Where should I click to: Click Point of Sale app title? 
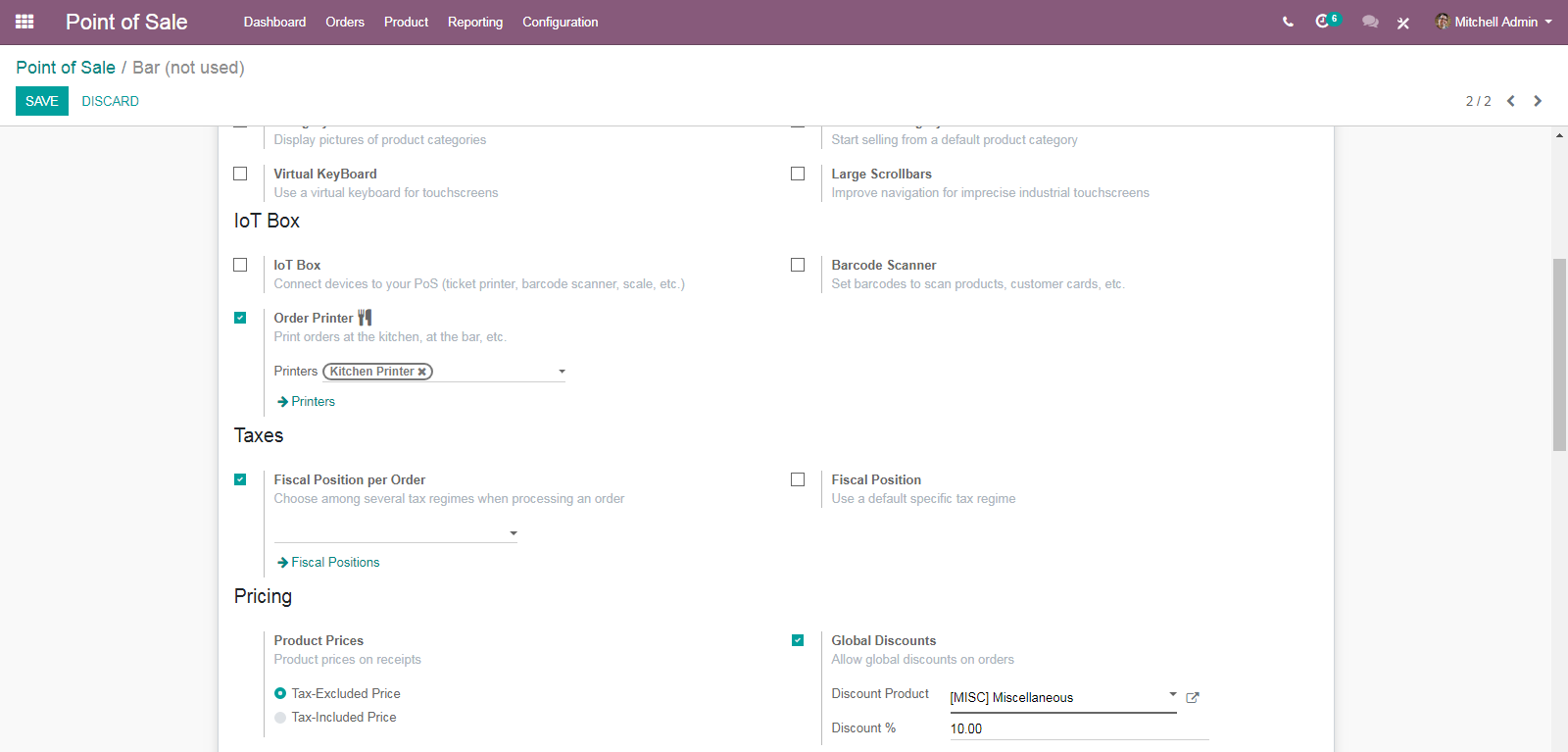[126, 22]
